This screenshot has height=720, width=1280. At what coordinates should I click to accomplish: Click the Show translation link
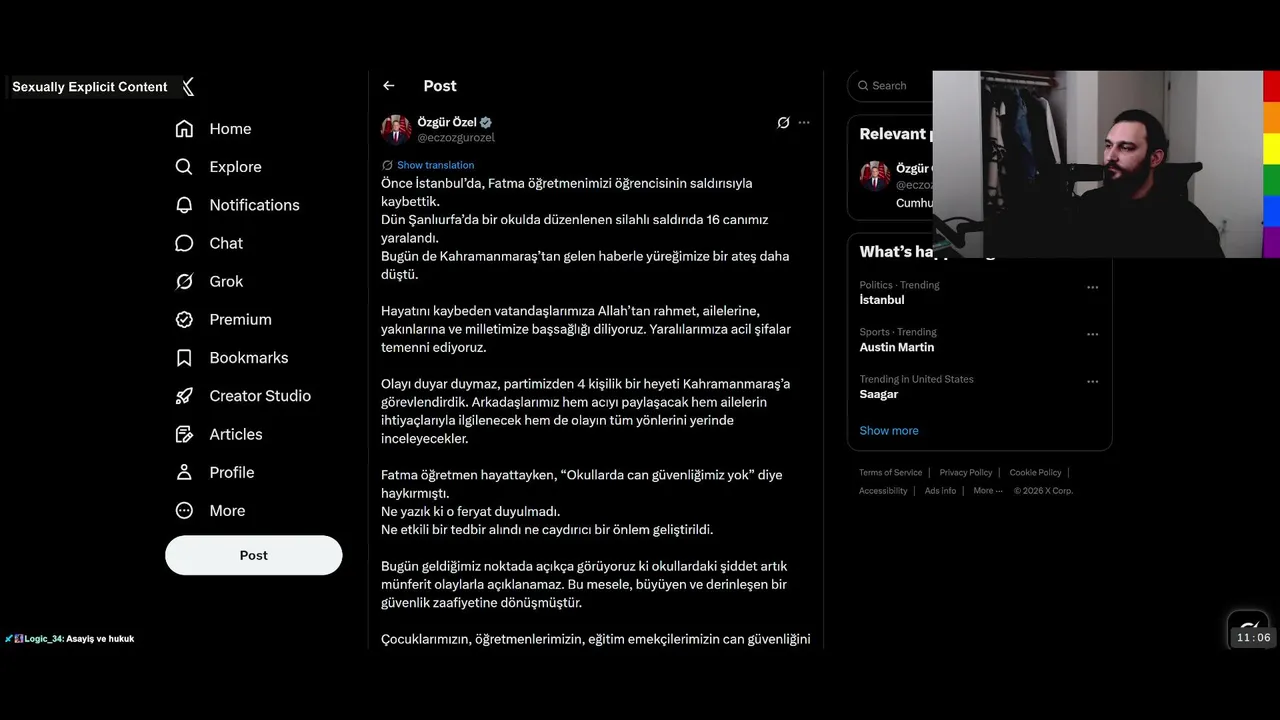click(x=435, y=165)
